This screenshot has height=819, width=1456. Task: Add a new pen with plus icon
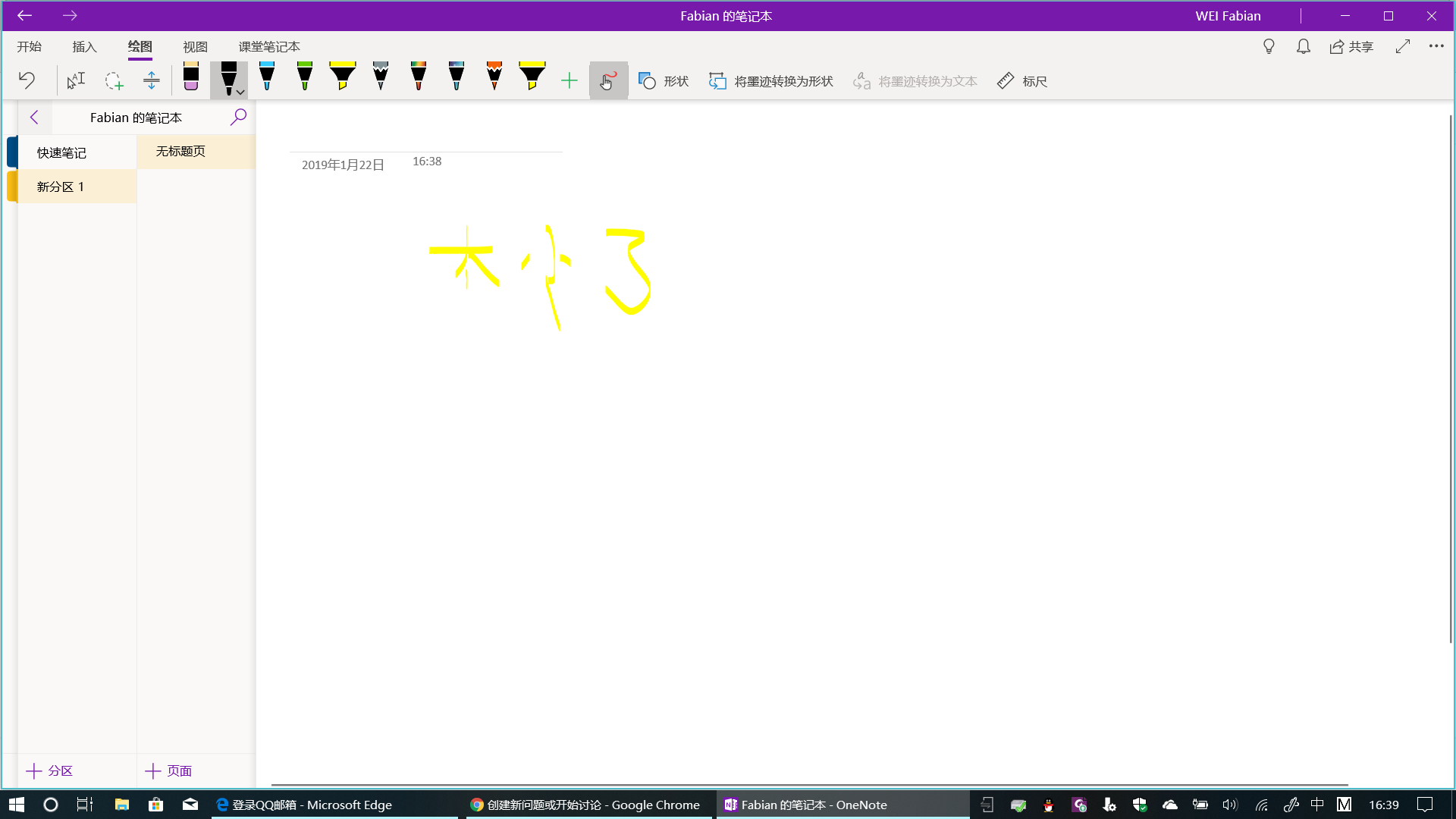pyautogui.click(x=570, y=80)
